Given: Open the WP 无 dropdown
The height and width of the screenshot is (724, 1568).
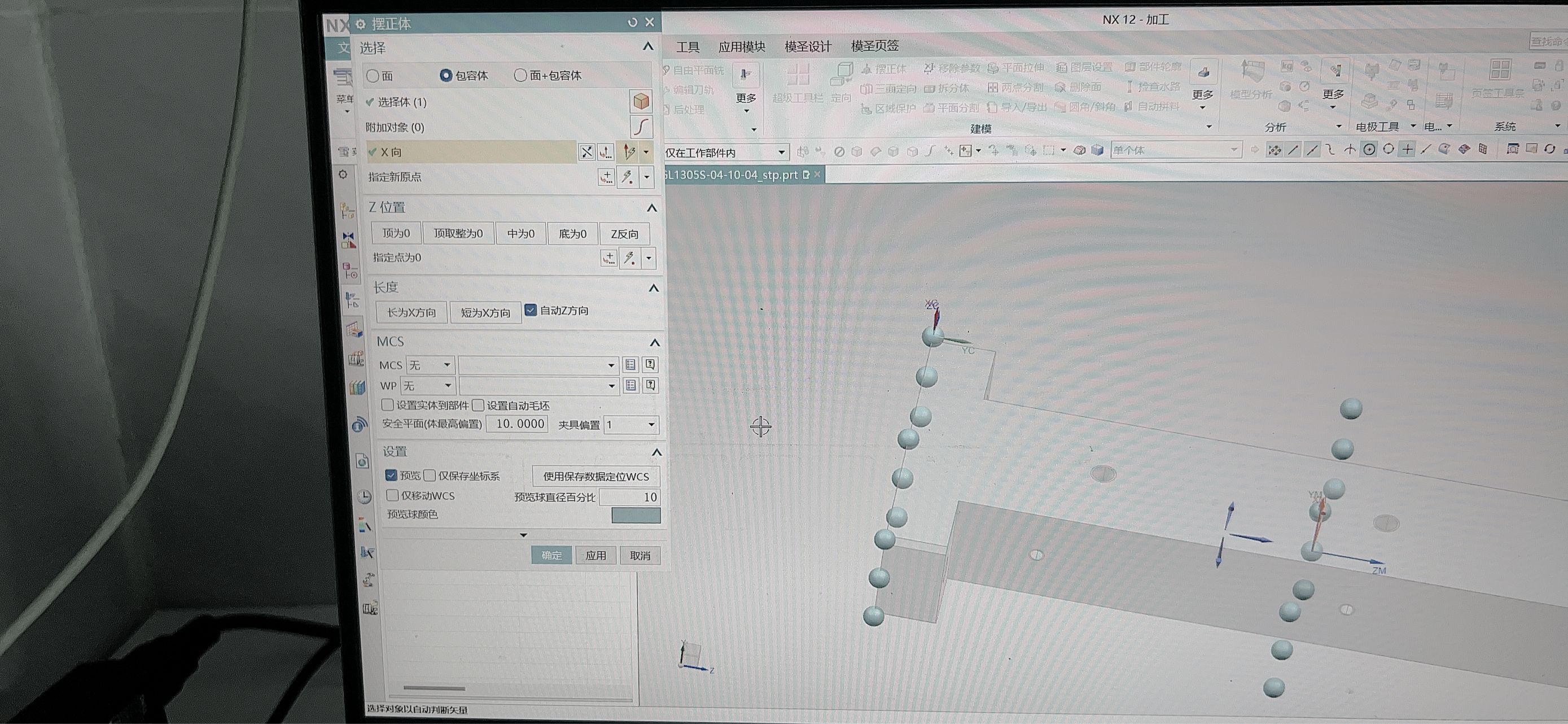Looking at the screenshot, I should coord(427,386).
